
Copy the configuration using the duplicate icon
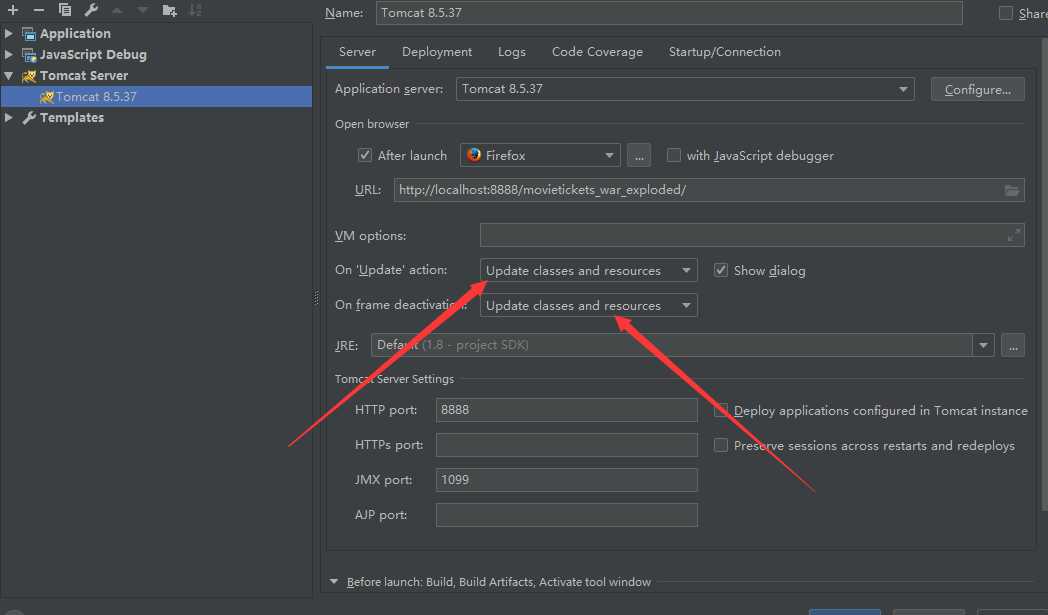pyautogui.click(x=65, y=10)
